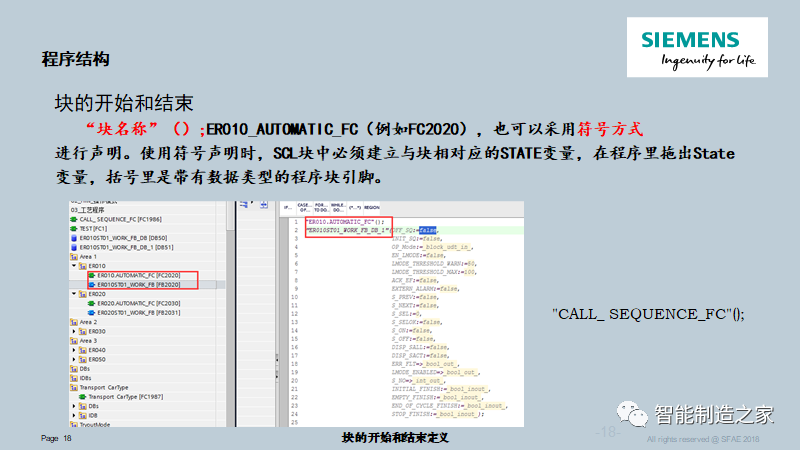Viewport: 800px width, 450px height.
Task: Click the selected 'false' value on line 2
Action: point(428,231)
